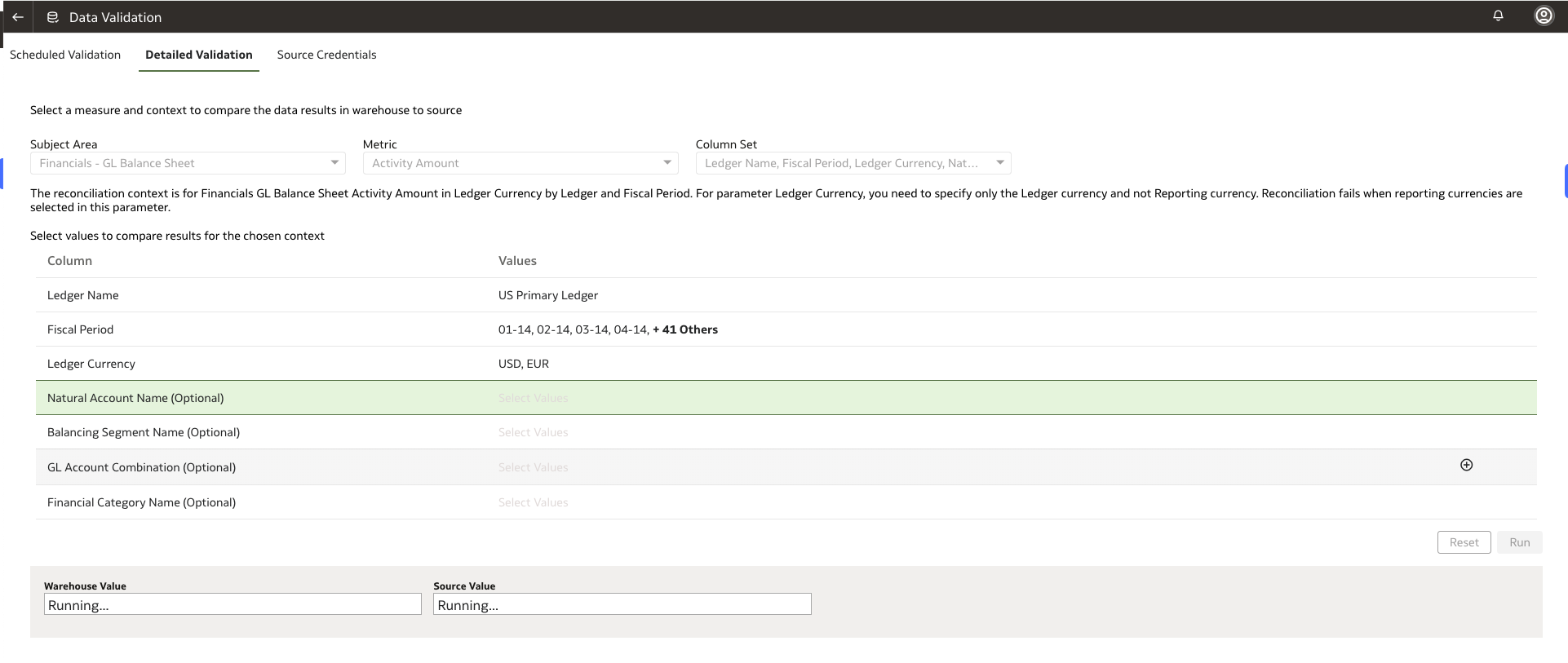This screenshot has width=1568, height=663.
Task: Select values for Financial Category Name
Action: (x=533, y=502)
